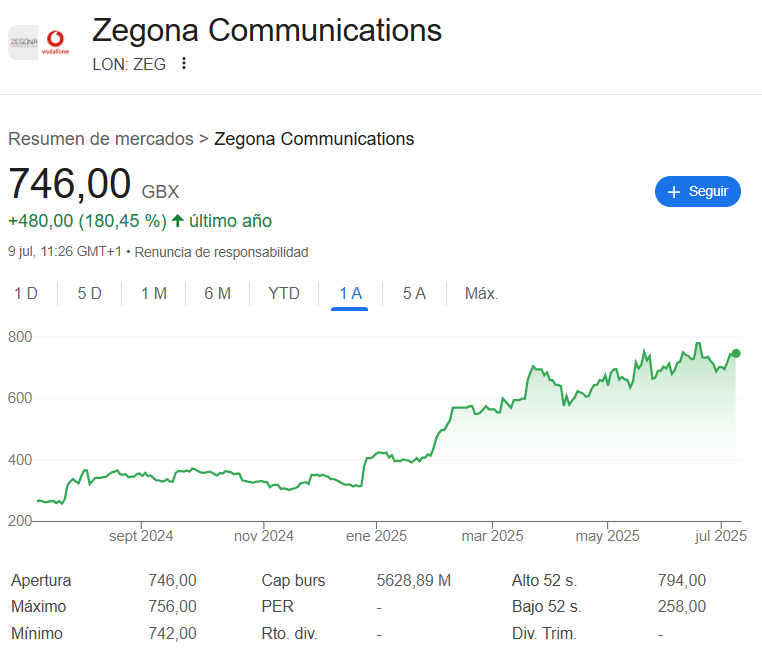Show the Máx. chart range
Viewport: 762px width, 657px height.
(x=481, y=293)
